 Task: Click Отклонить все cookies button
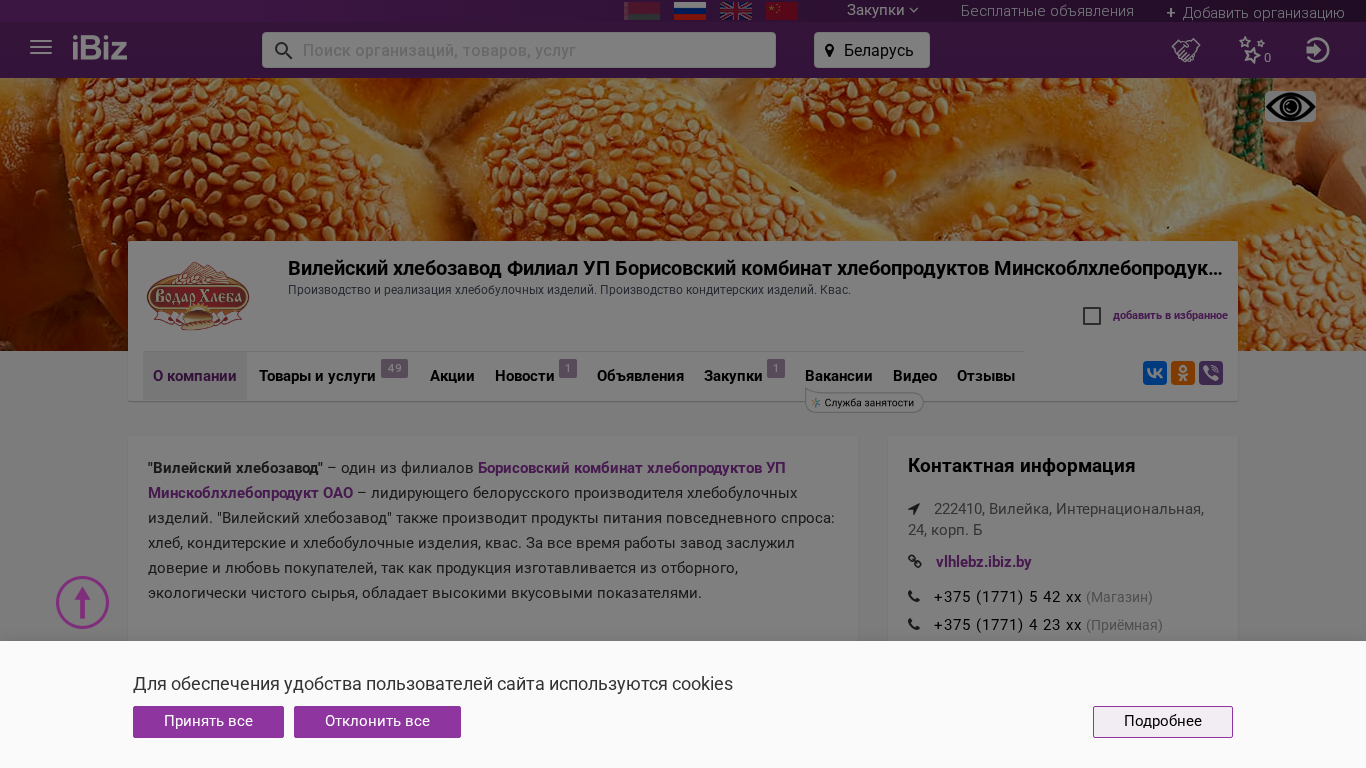coord(377,722)
